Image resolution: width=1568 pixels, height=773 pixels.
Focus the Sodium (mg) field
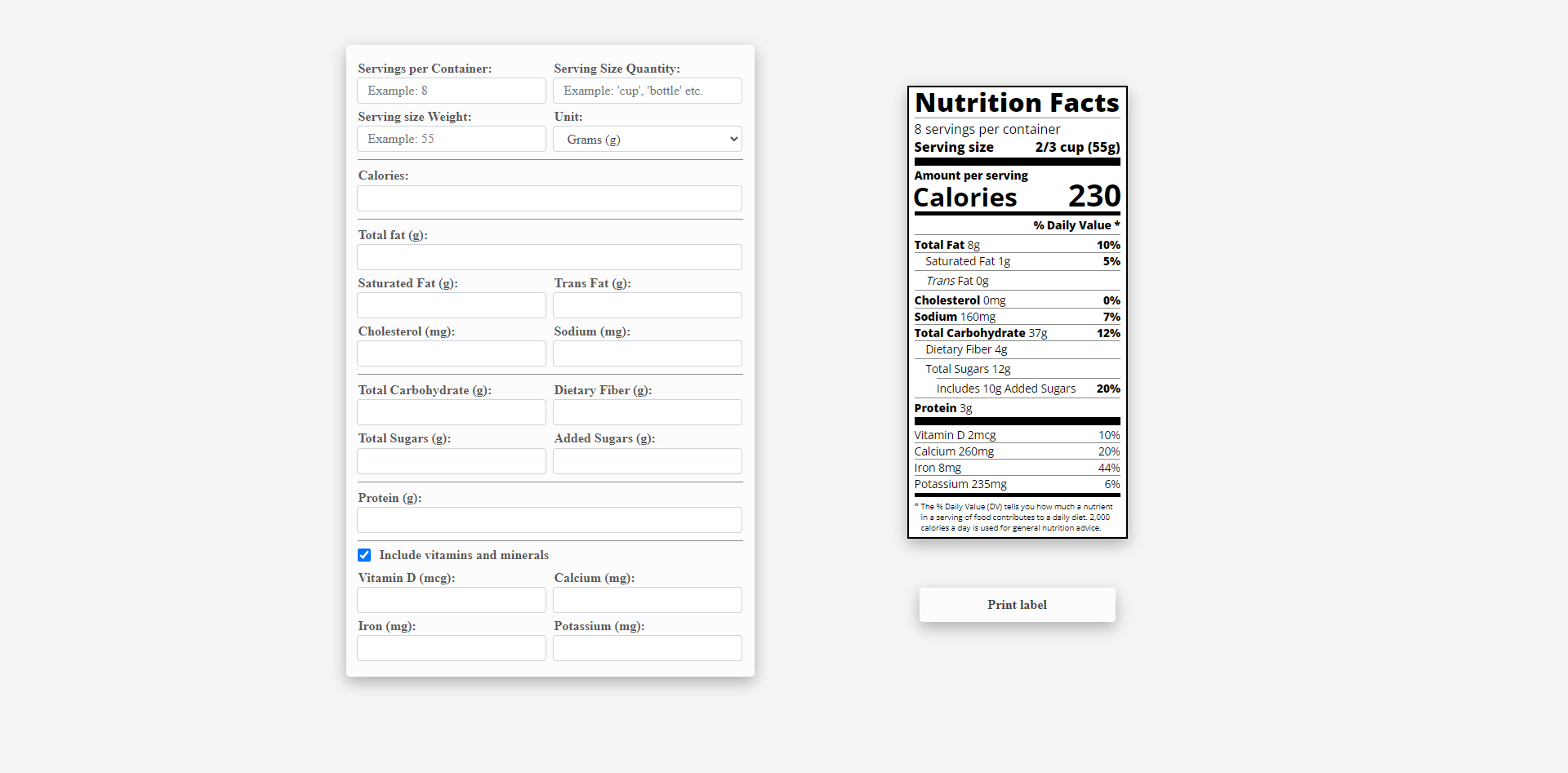pos(648,353)
